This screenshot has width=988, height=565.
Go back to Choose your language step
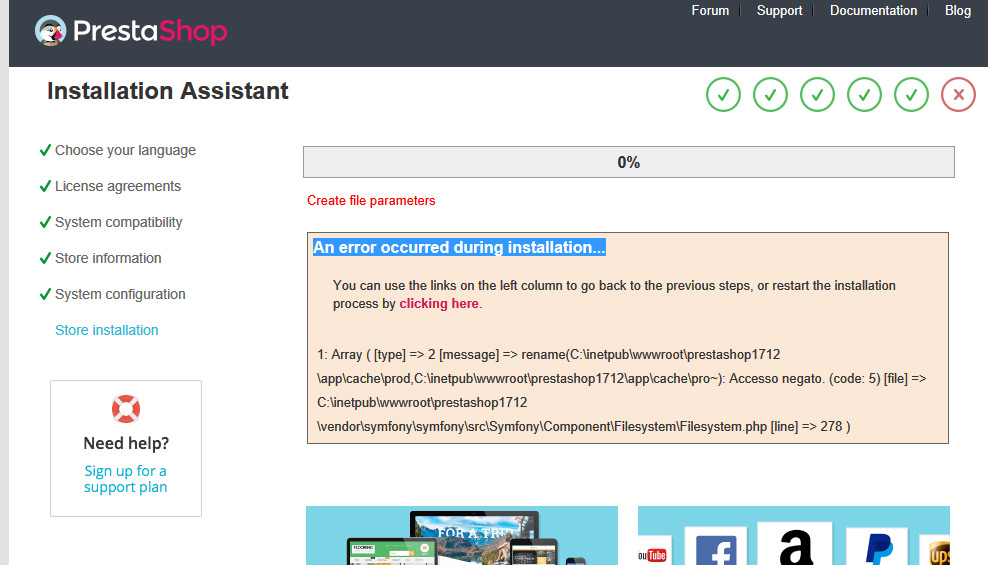click(125, 151)
